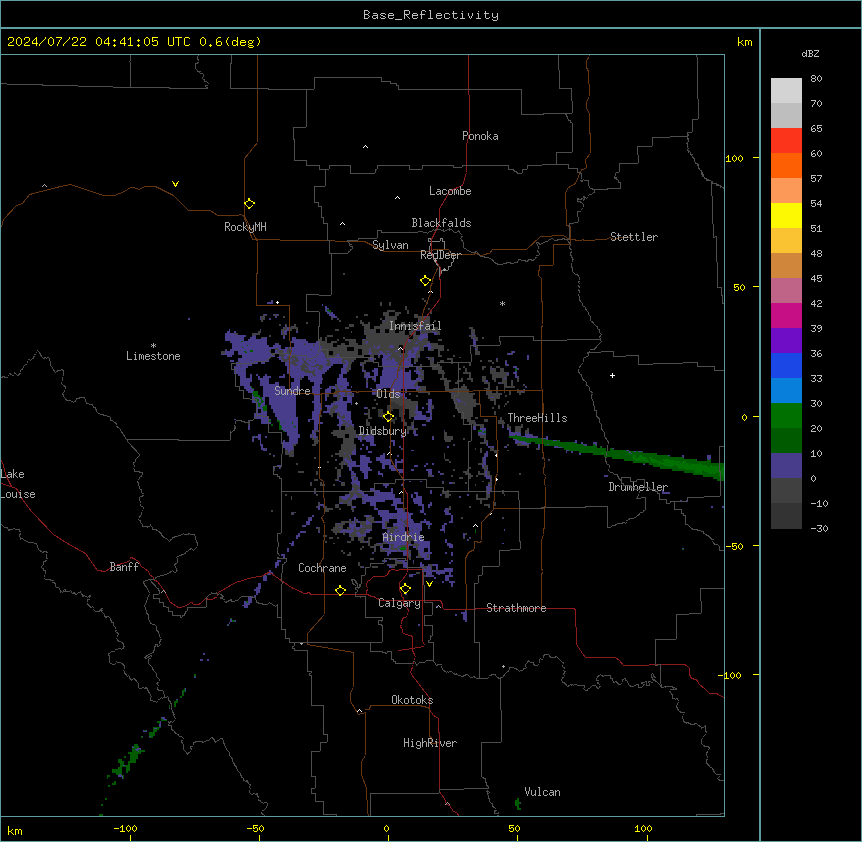Screen dimensions: 862x842
Task: Click the Okotoks label
Action: tap(412, 700)
